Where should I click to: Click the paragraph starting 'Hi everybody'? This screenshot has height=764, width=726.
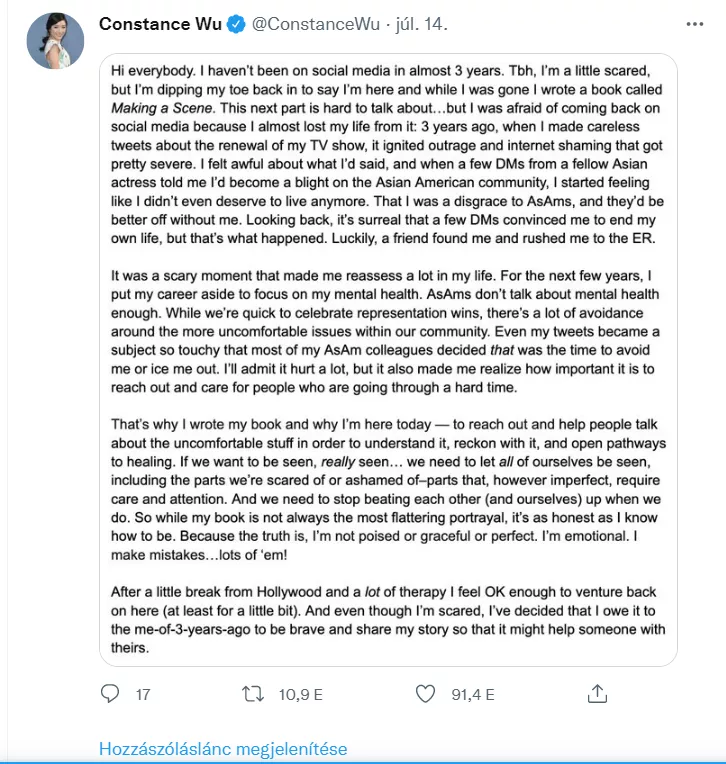click(387, 154)
